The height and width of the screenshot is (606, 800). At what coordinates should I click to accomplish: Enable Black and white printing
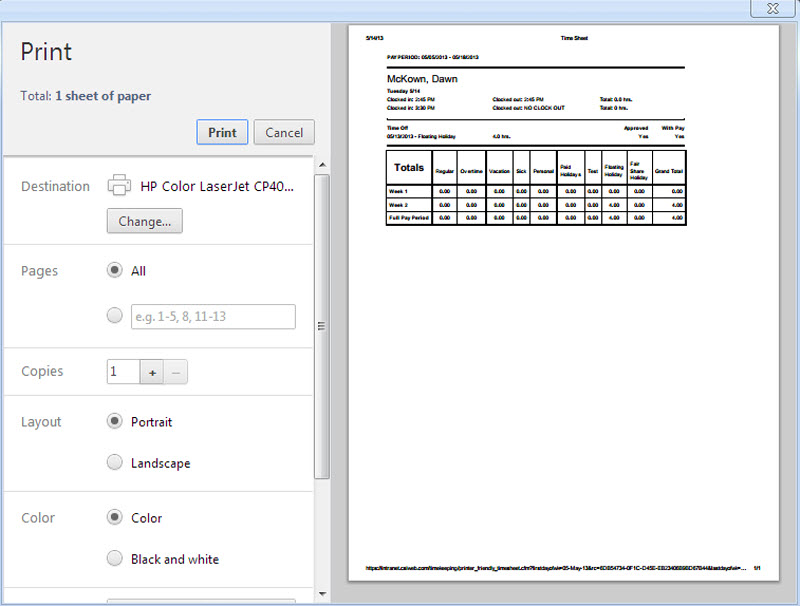(115, 559)
